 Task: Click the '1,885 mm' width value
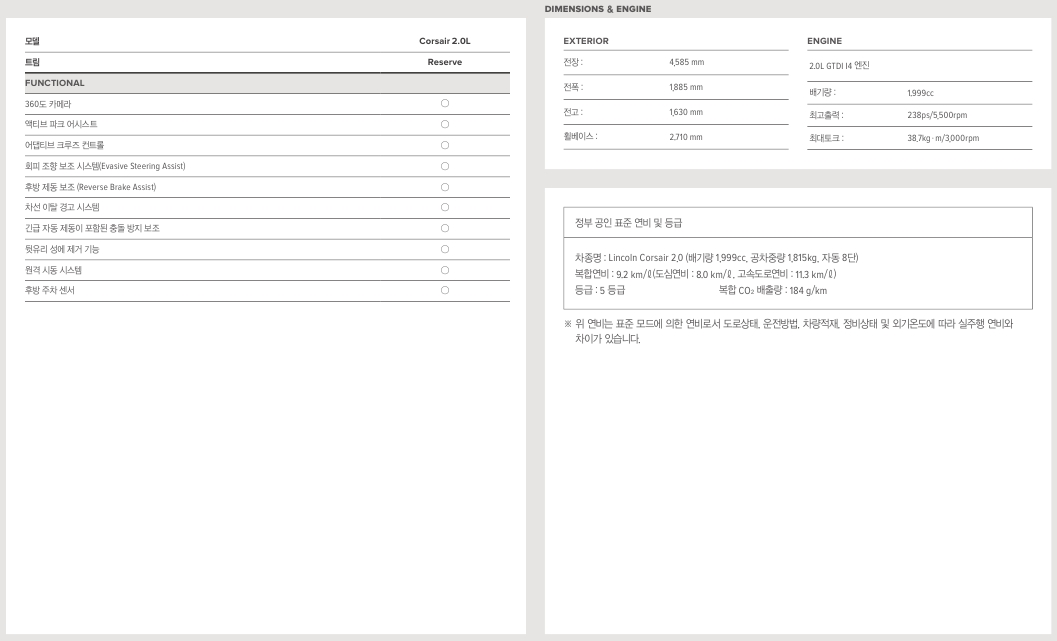pos(686,87)
